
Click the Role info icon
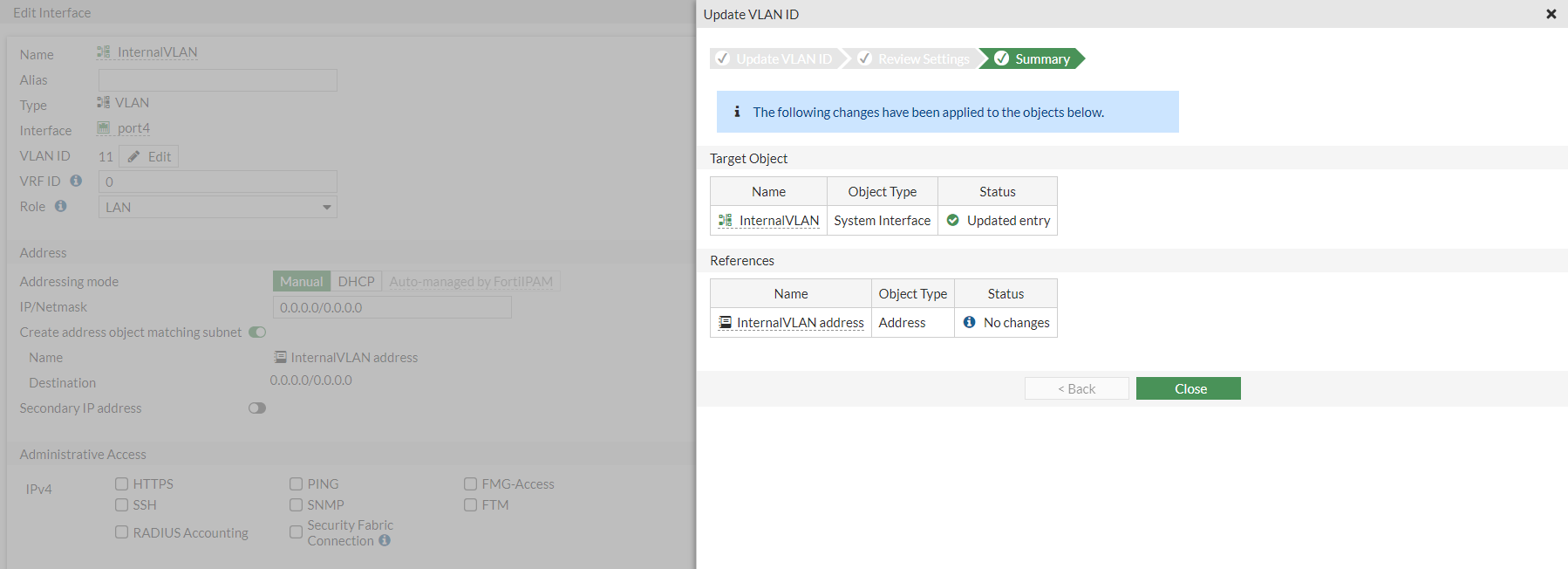(60, 206)
